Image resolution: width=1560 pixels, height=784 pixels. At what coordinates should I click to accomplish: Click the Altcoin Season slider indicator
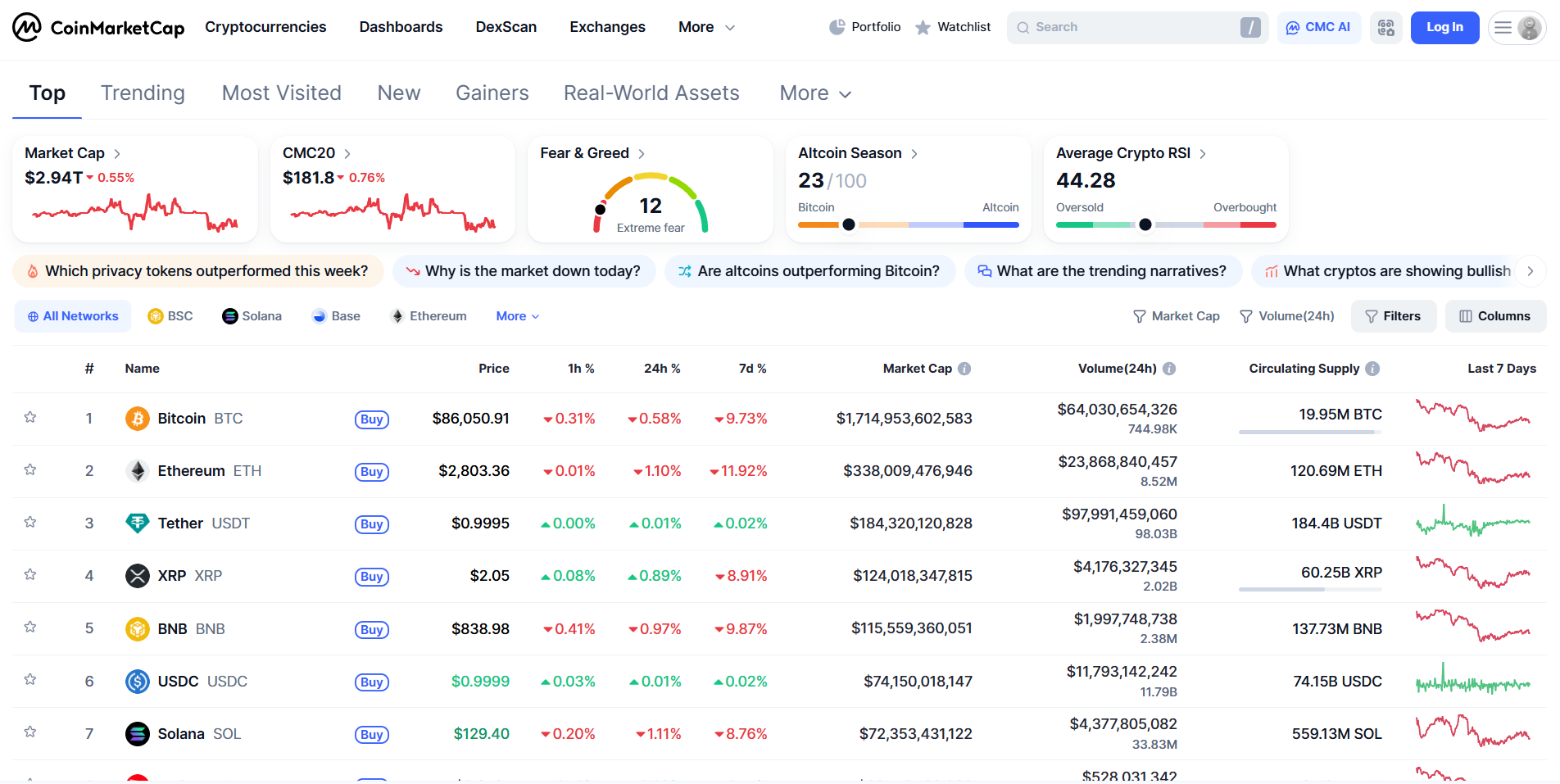(x=849, y=224)
